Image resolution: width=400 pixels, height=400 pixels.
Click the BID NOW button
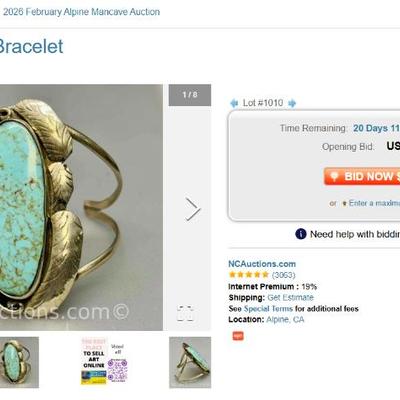pyautogui.click(x=362, y=176)
